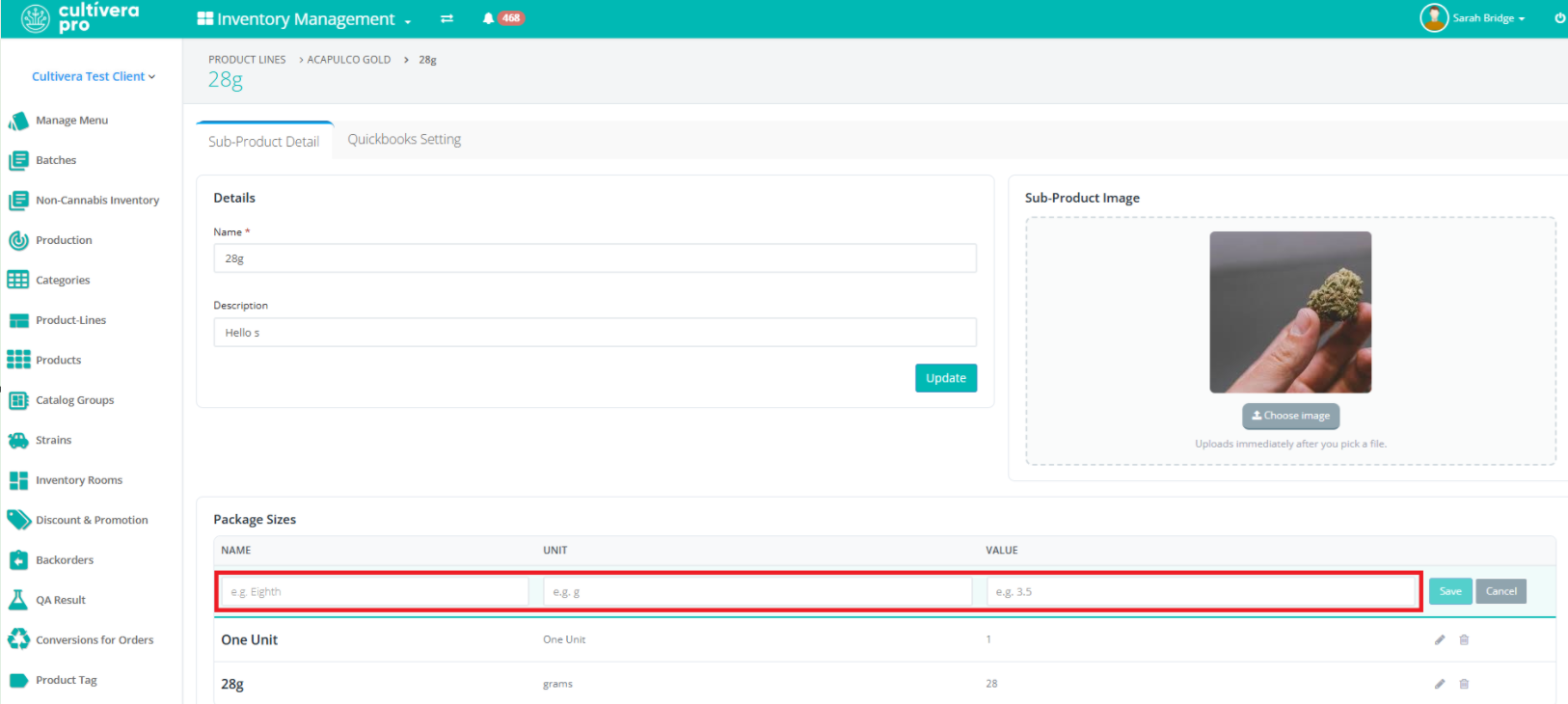1568x704 pixels.
Task: Click the QA Result flask icon
Action: click(x=18, y=600)
